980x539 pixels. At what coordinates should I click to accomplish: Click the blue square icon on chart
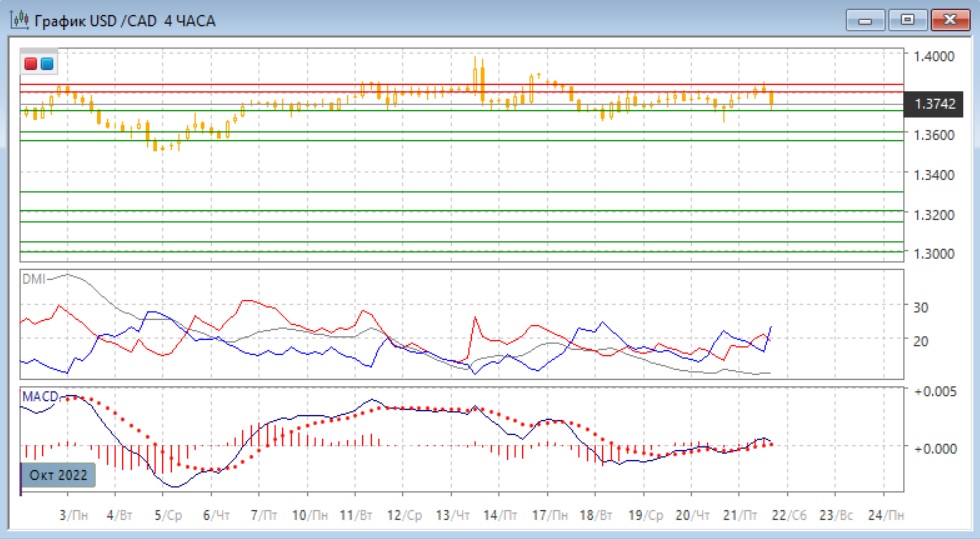pyautogui.click(x=47, y=64)
